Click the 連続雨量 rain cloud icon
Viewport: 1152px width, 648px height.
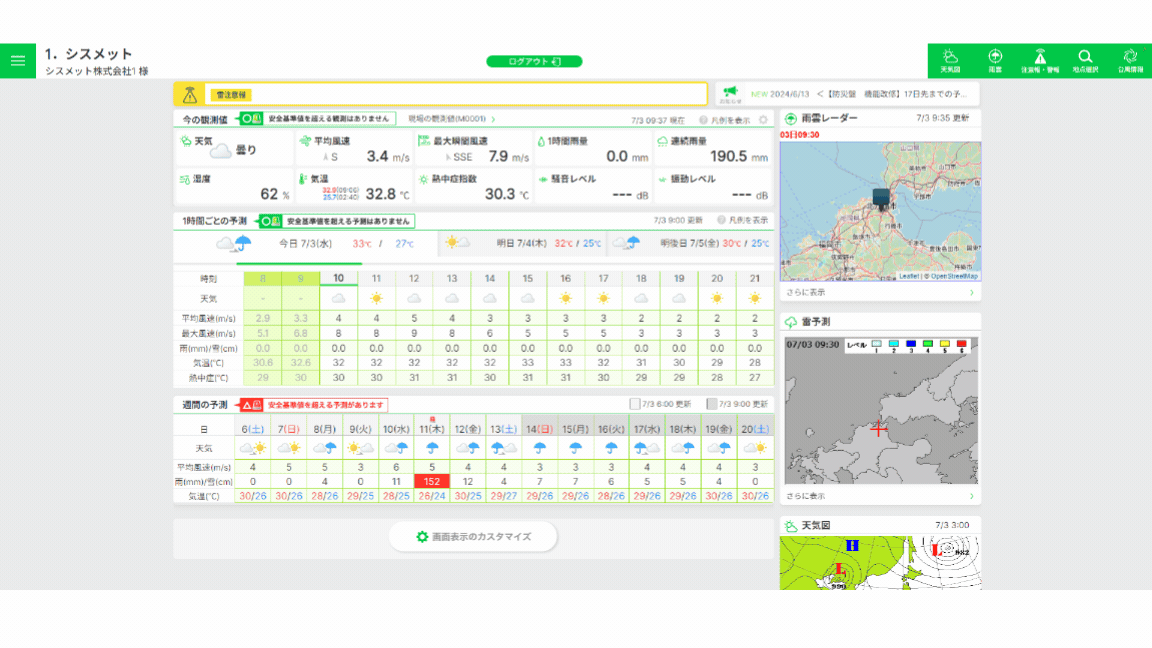[663, 140]
